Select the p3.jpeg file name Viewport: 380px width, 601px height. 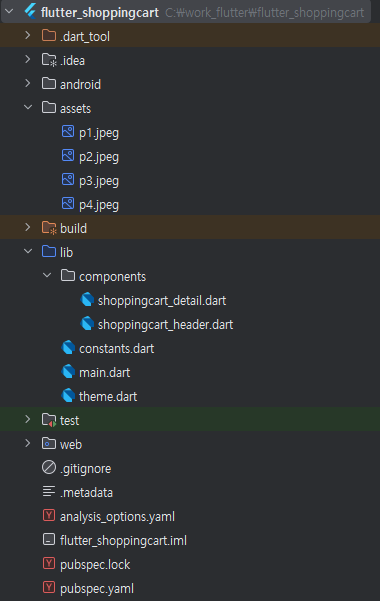click(99, 181)
